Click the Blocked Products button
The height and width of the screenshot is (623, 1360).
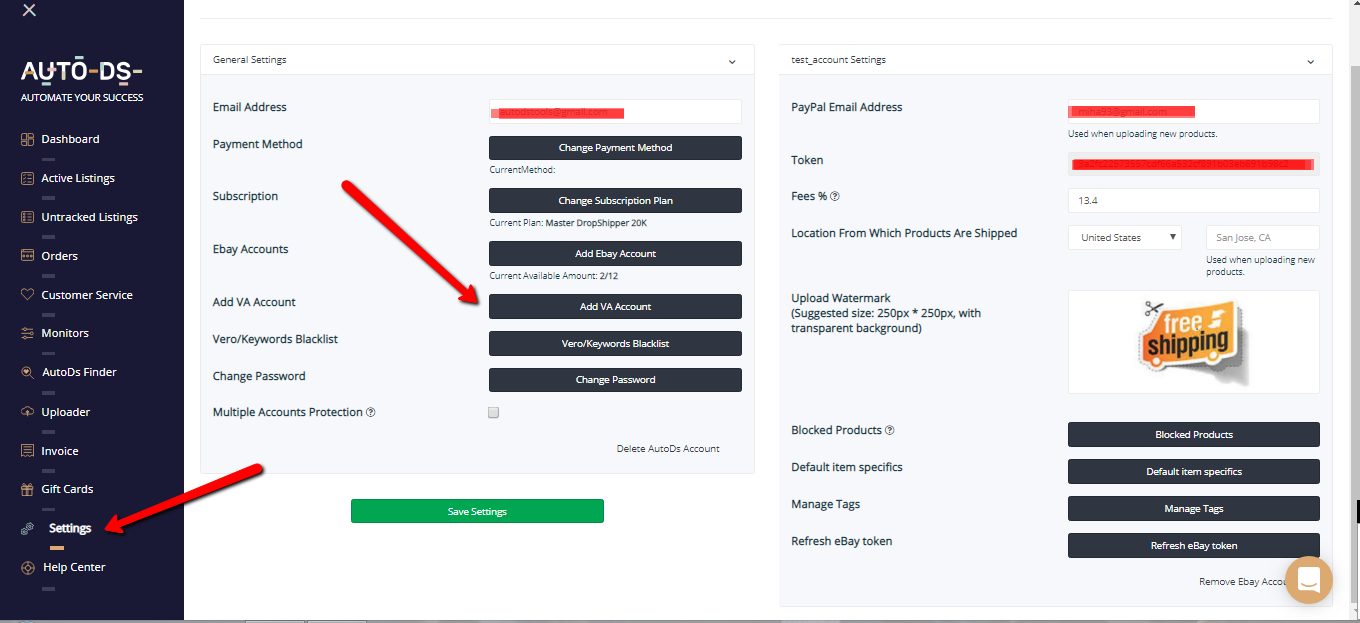pos(1194,435)
